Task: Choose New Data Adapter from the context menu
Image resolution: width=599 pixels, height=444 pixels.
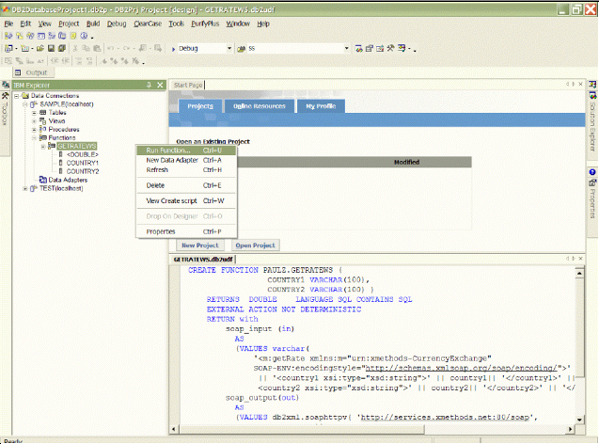Action: click(x=186, y=160)
